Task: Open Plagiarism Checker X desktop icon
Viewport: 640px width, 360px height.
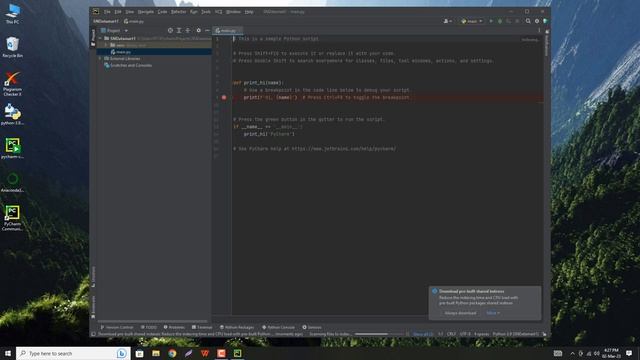Action: 12,84
